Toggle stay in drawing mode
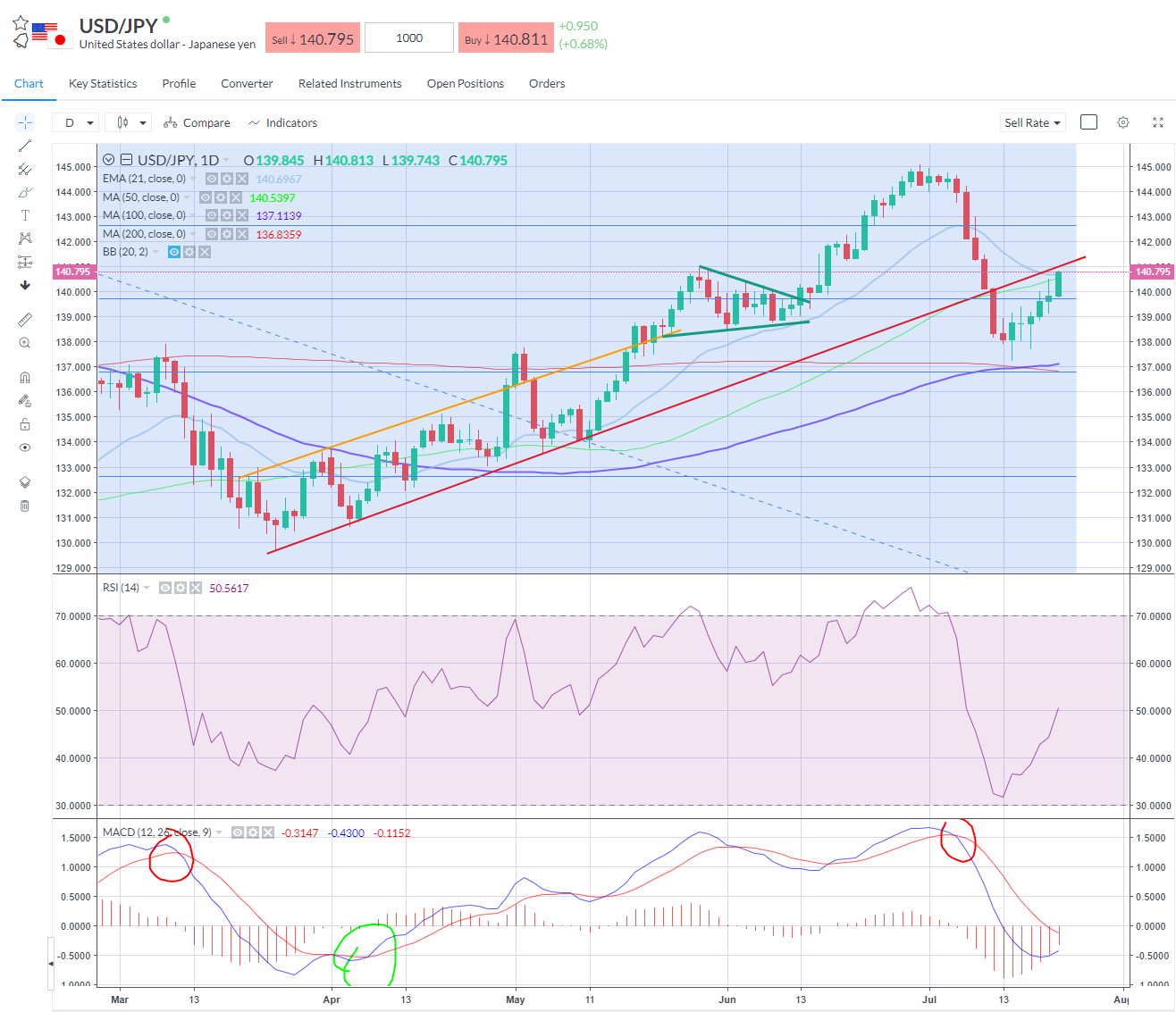 point(25,401)
